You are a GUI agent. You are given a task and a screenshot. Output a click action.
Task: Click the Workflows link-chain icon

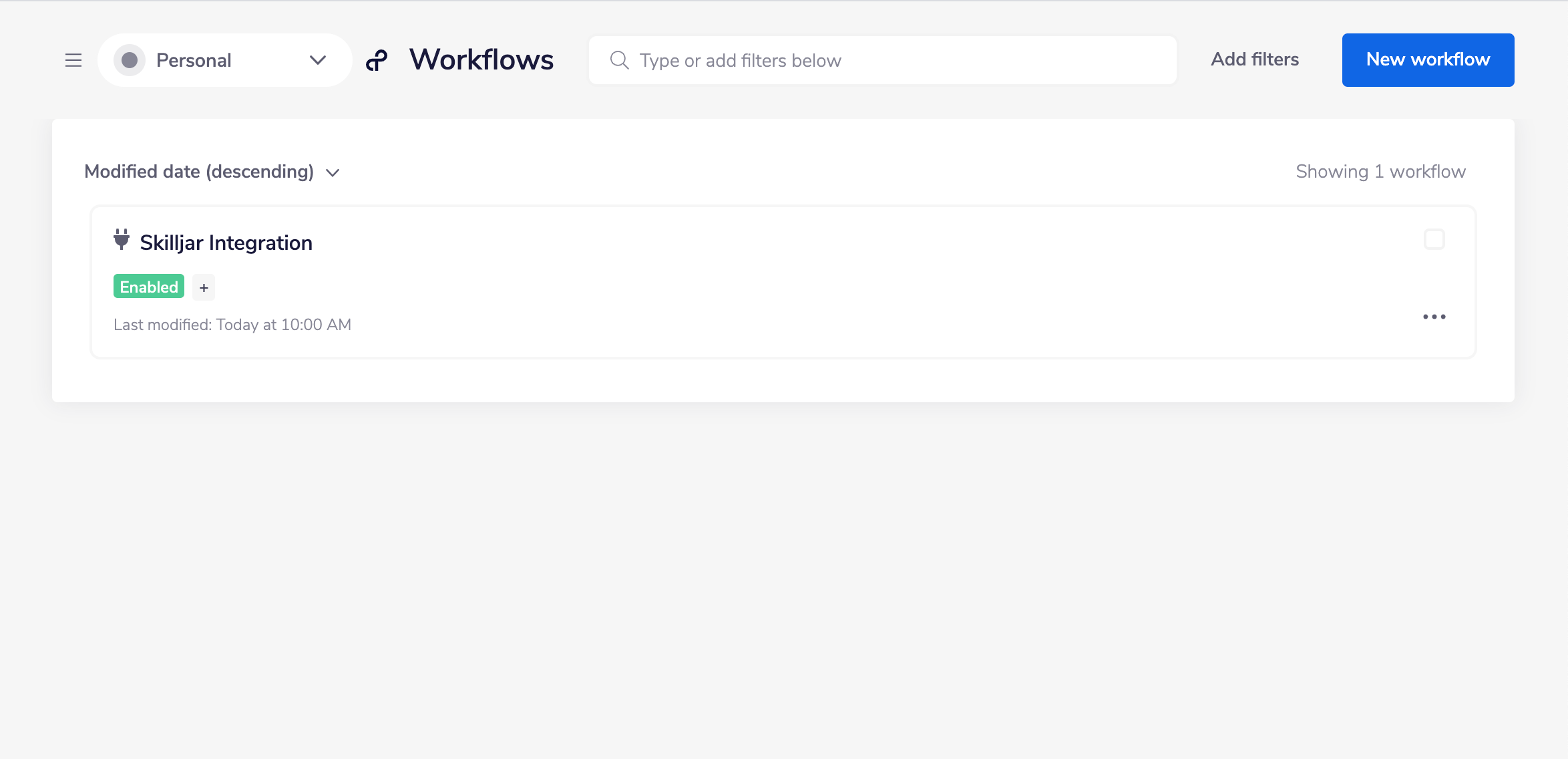tap(377, 61)
